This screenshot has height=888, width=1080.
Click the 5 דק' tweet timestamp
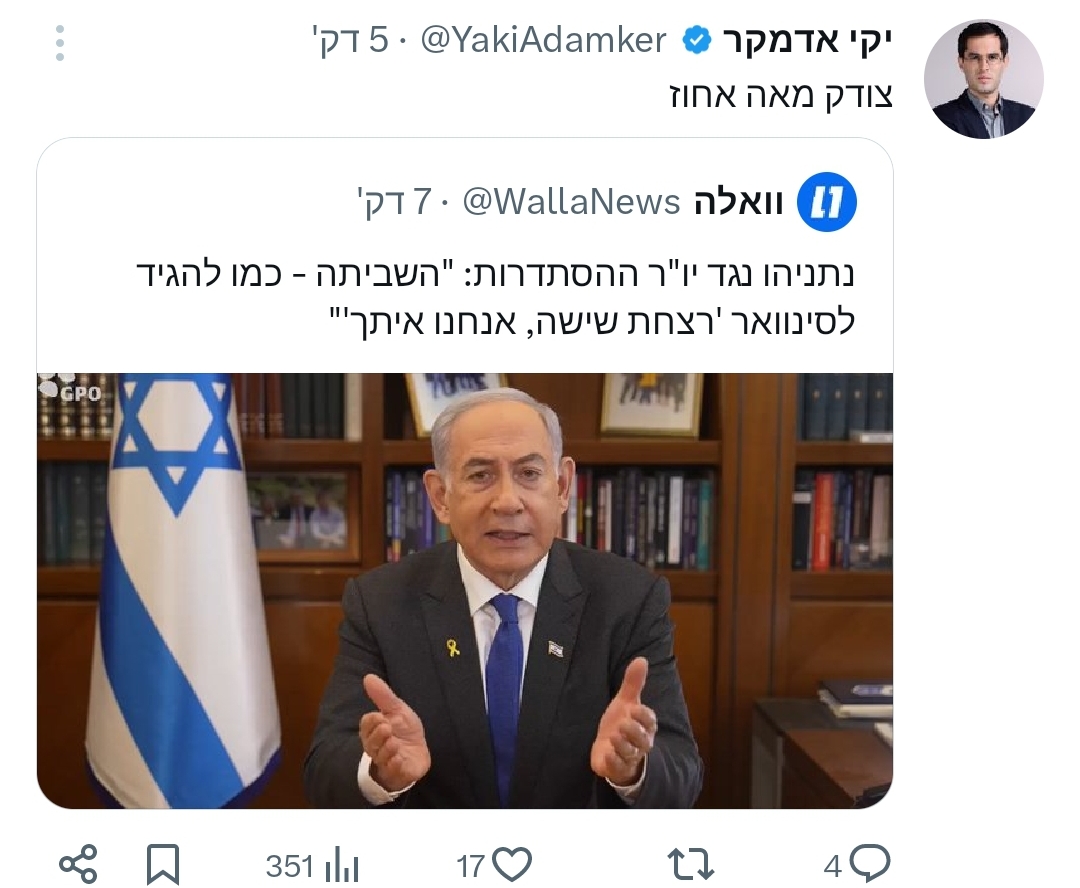tap(350, 40)
